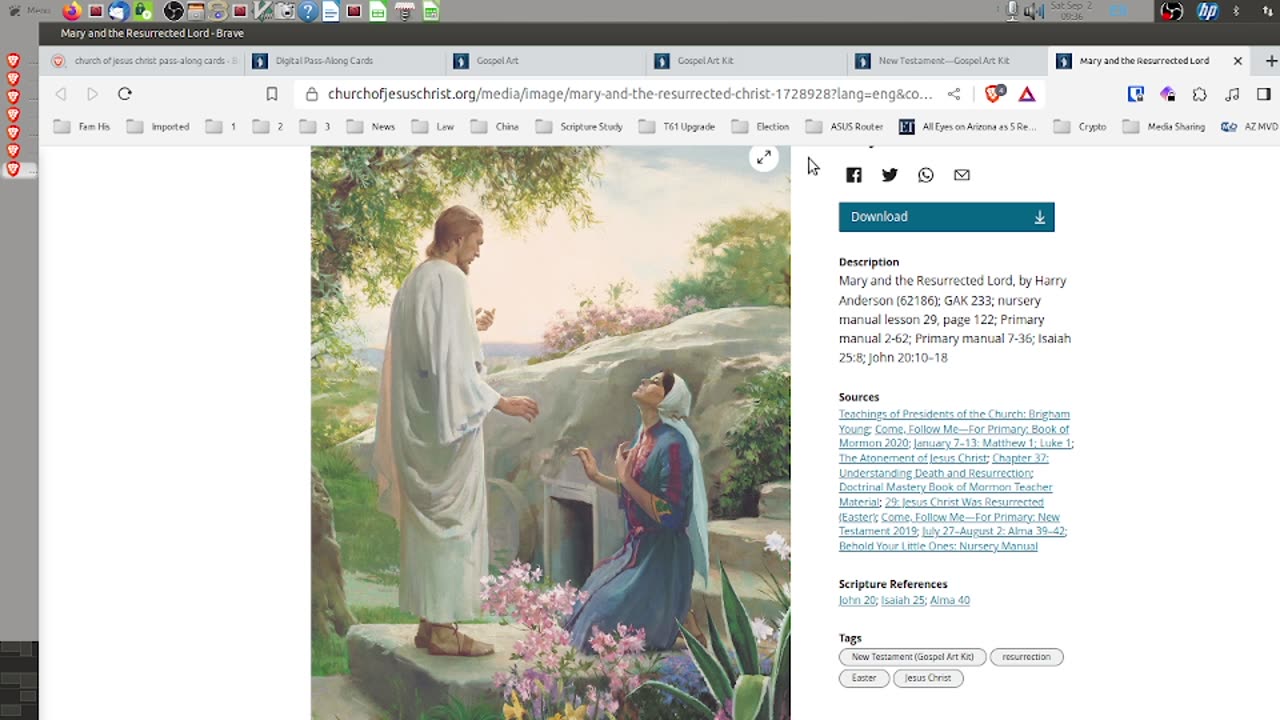Launch Thunderbird from the top panel
This screenshot has height=720, width=1280.
point(119,11)
